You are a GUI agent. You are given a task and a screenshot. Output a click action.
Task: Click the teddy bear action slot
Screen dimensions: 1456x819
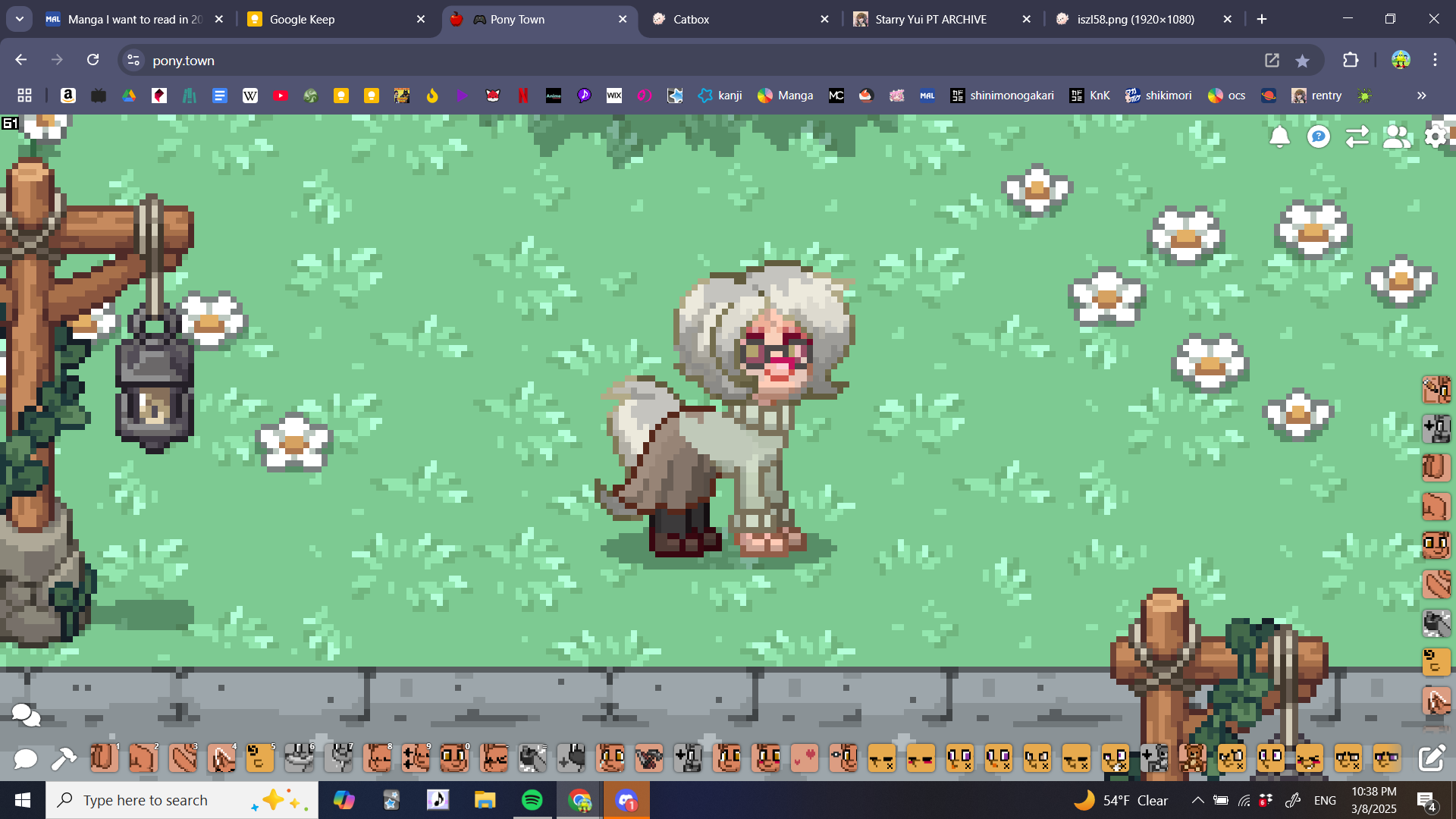(x=1193, y=758)
